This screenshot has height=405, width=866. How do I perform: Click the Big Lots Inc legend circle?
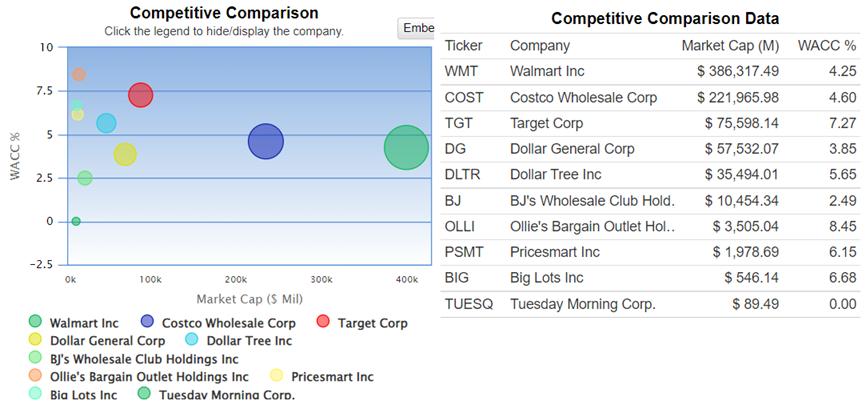tap(36, 394)
